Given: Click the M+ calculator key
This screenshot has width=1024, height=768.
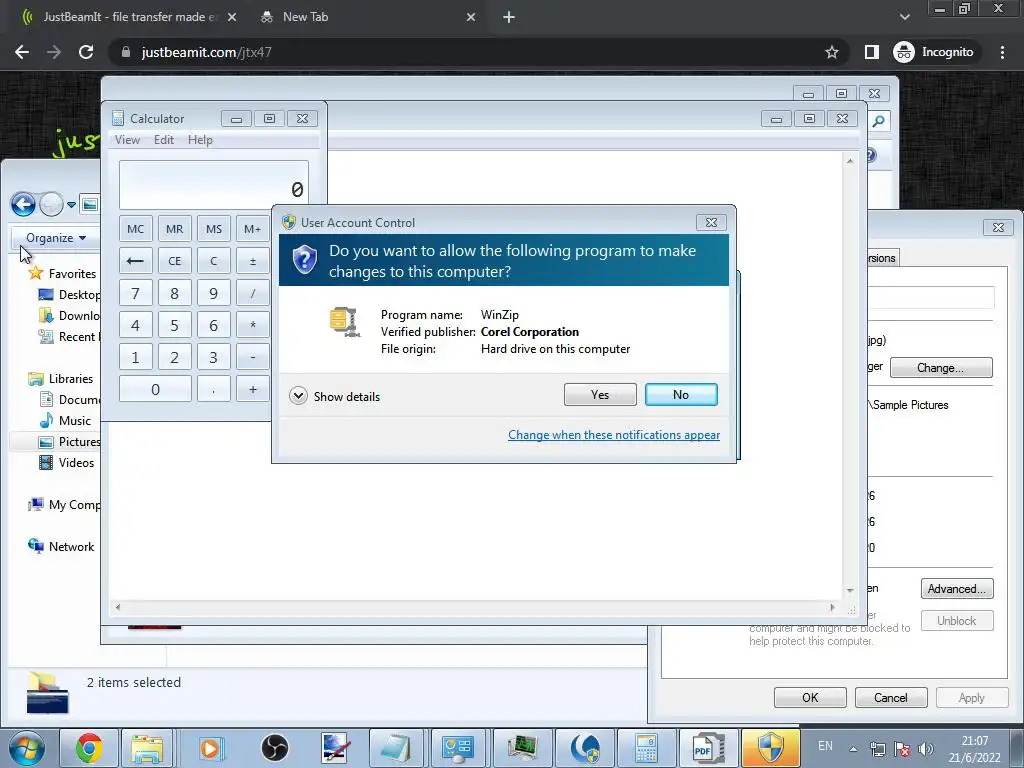Looking at the screenshot, I should coord(252,229).
